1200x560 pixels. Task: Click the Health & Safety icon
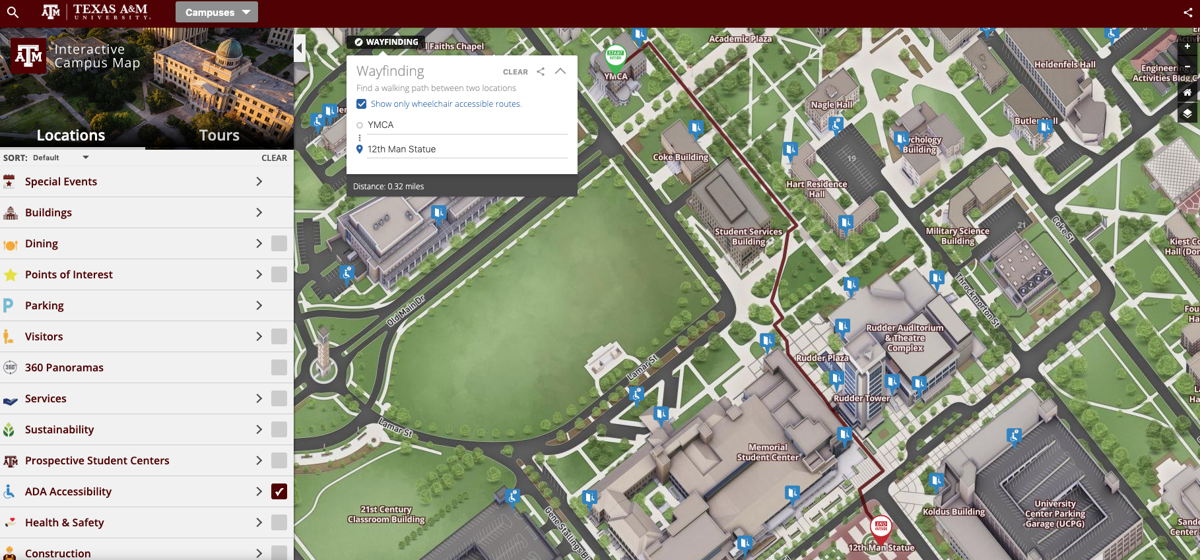[10, 523]
